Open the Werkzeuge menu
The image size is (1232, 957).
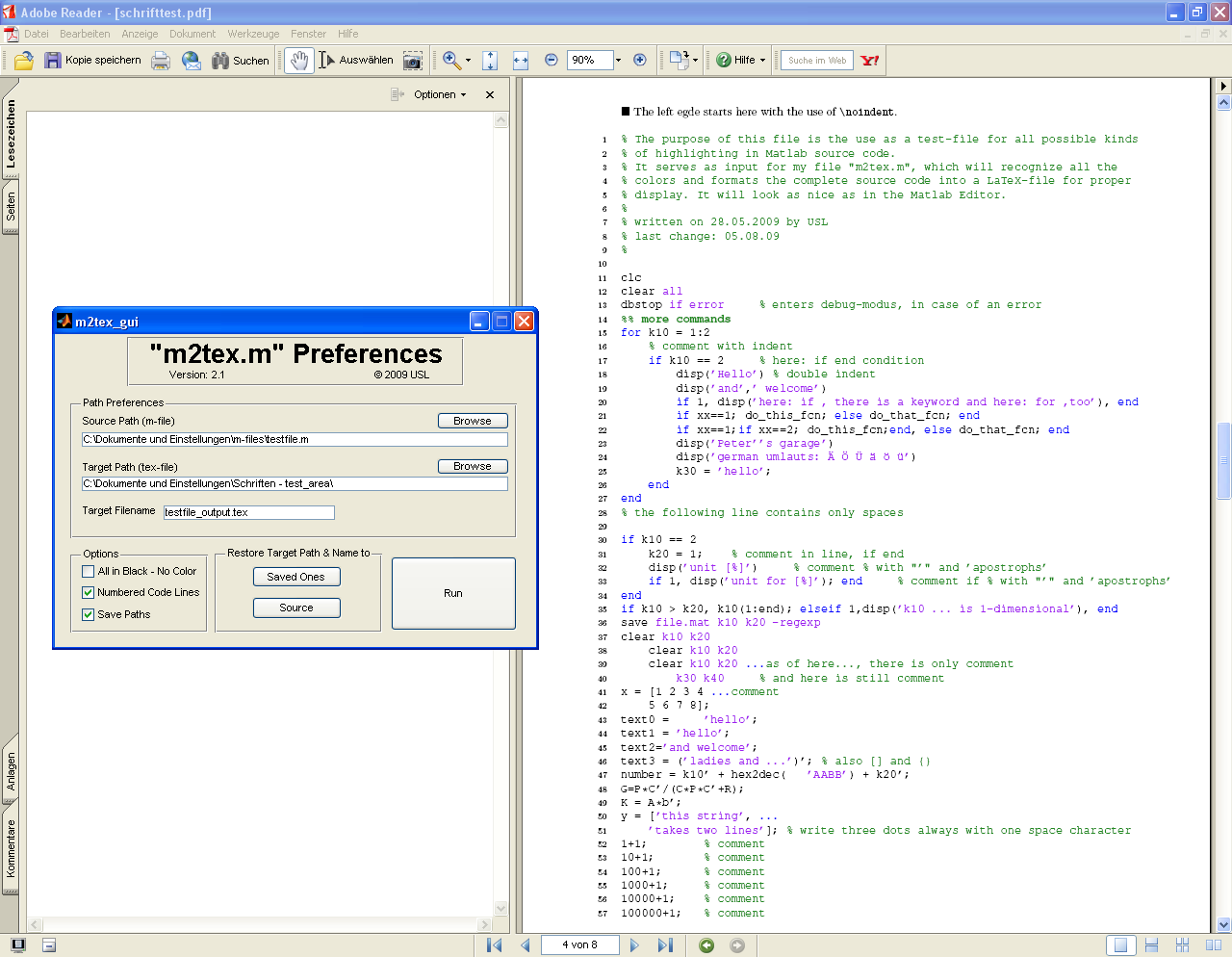[253, 34]
